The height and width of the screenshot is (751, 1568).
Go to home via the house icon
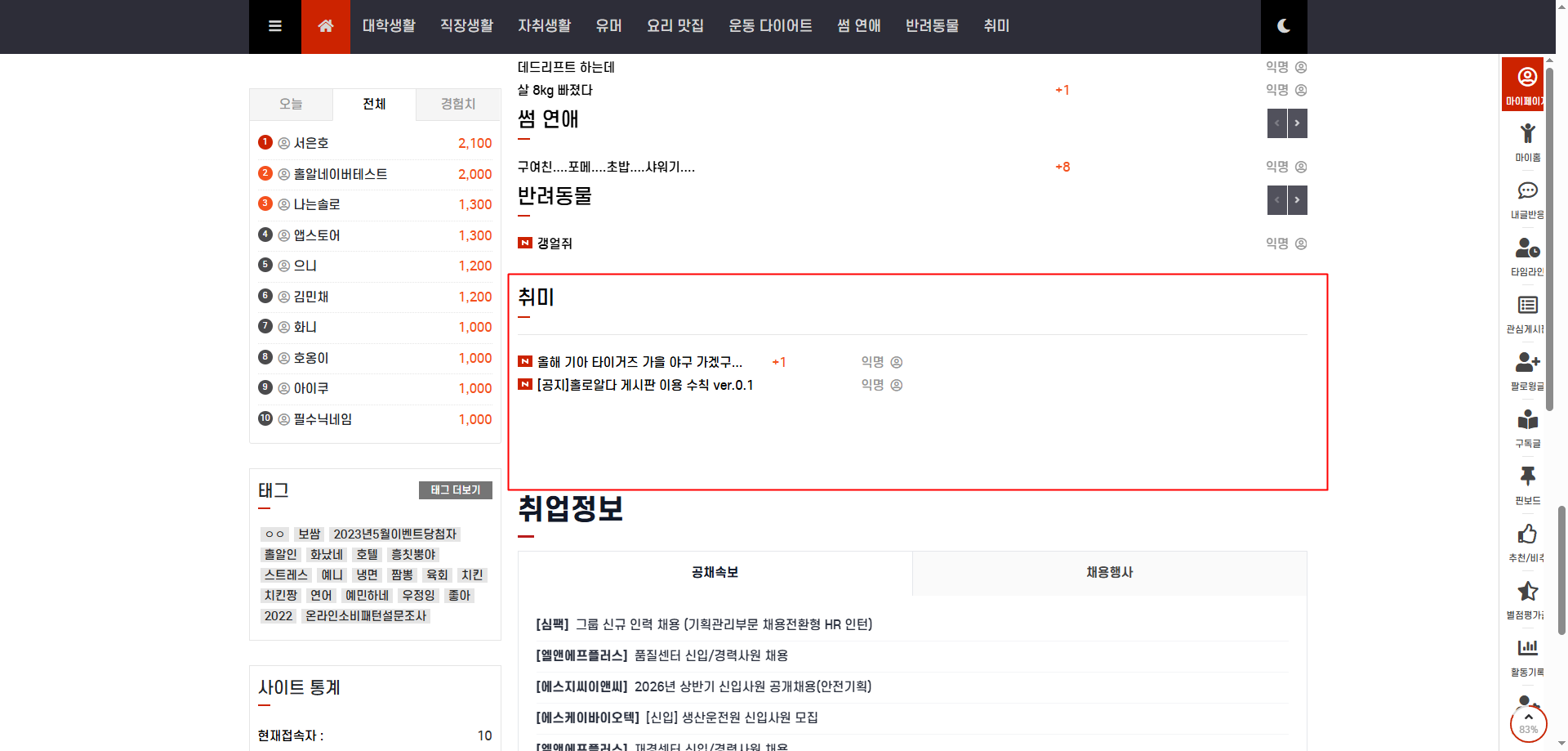pyautogui.click(x=325, y=26)
